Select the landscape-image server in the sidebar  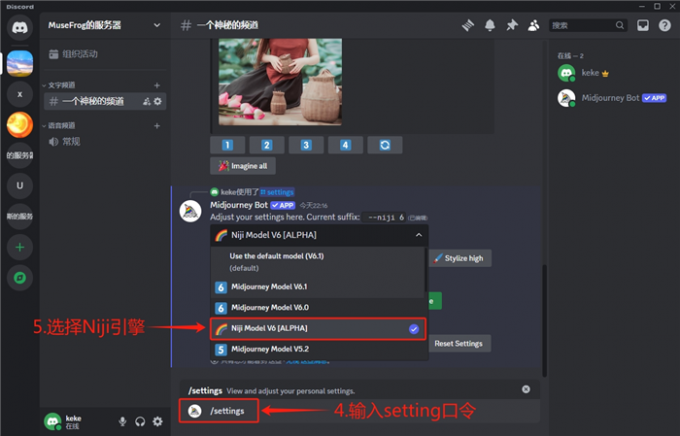[20, 63]
